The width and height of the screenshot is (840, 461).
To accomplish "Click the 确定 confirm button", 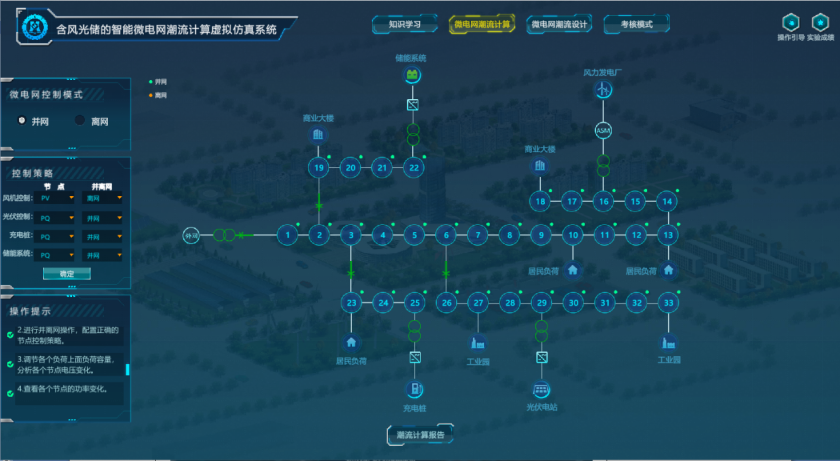I will [66, 273].
